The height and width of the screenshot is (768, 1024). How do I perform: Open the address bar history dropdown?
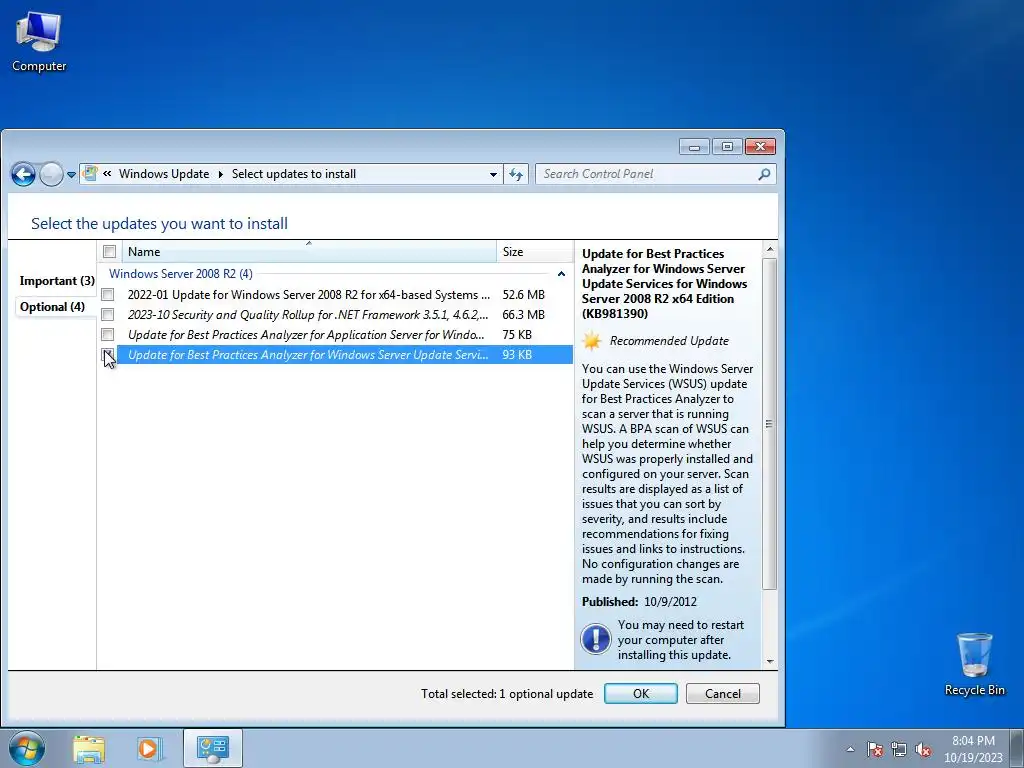[493, 174]
